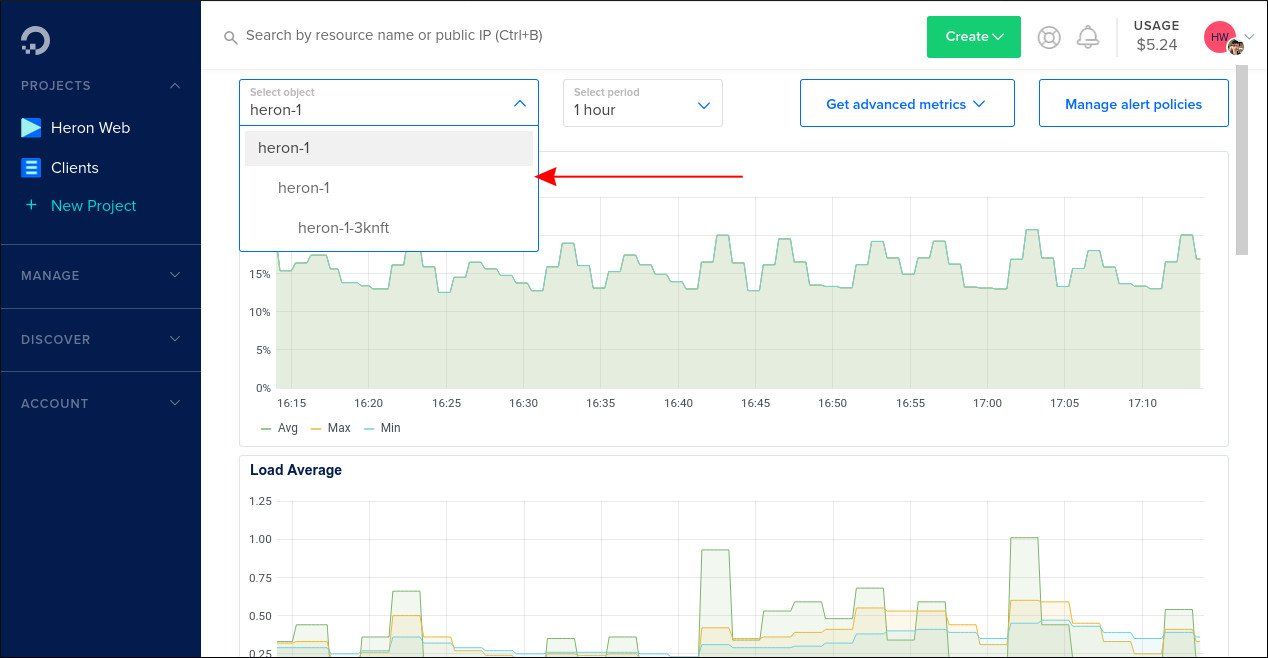Click the search magnifier icon
Screen dimensions: 1268x658
pyautogui.click(x=231, y=36)
